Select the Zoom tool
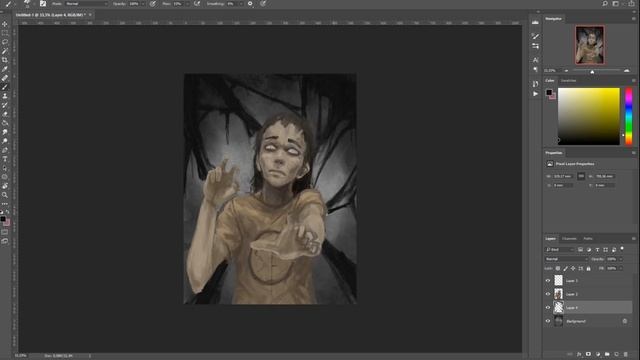 tap(5, 195)
